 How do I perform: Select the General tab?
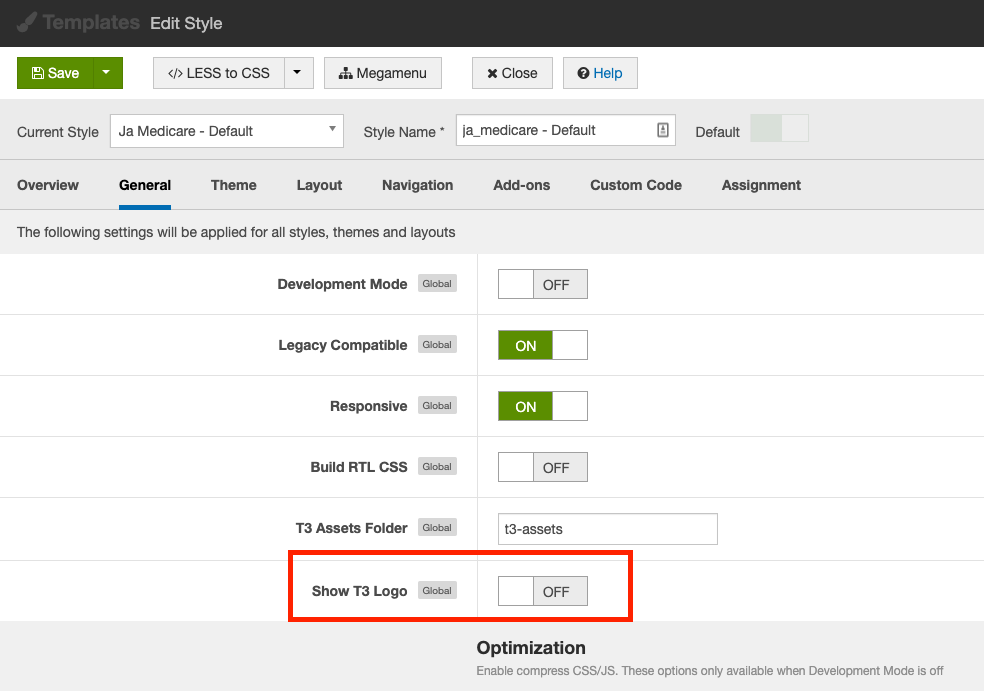pyautogui.click(x=145, y=185)
